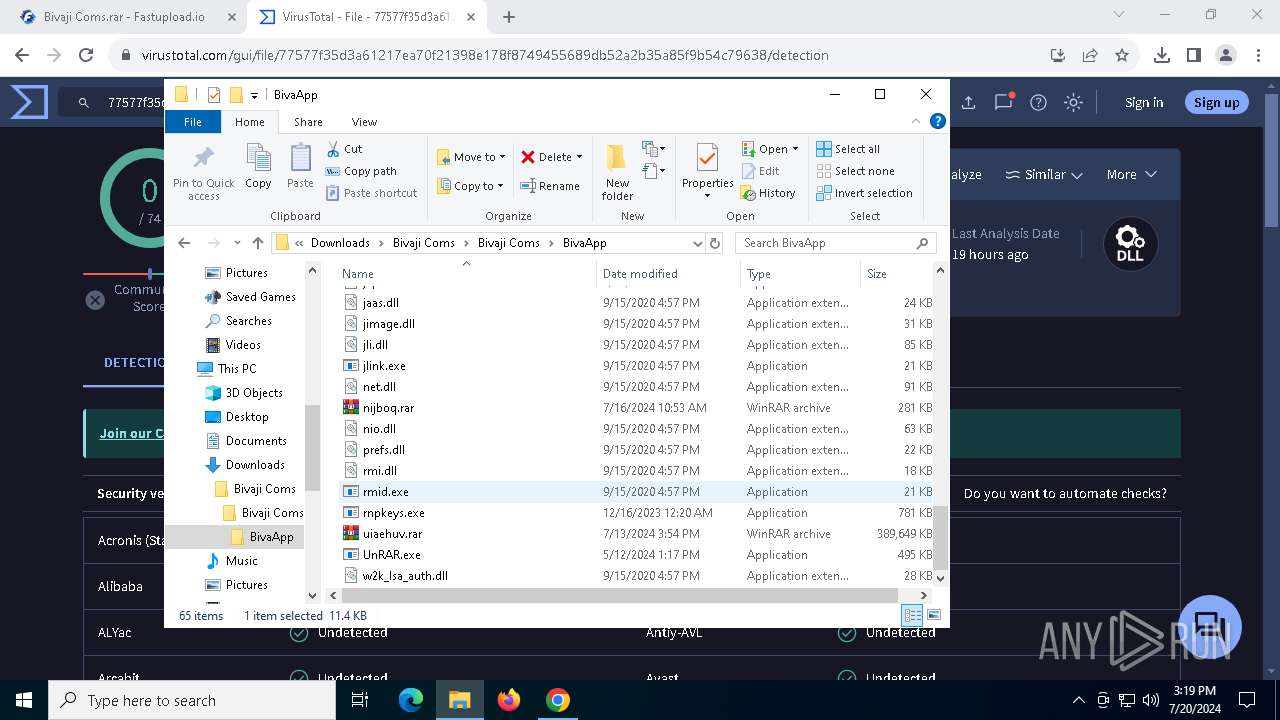Switch to the Share ribbon tab
Viewport: 1280px width, 720px height.
(x=308, y=122)
